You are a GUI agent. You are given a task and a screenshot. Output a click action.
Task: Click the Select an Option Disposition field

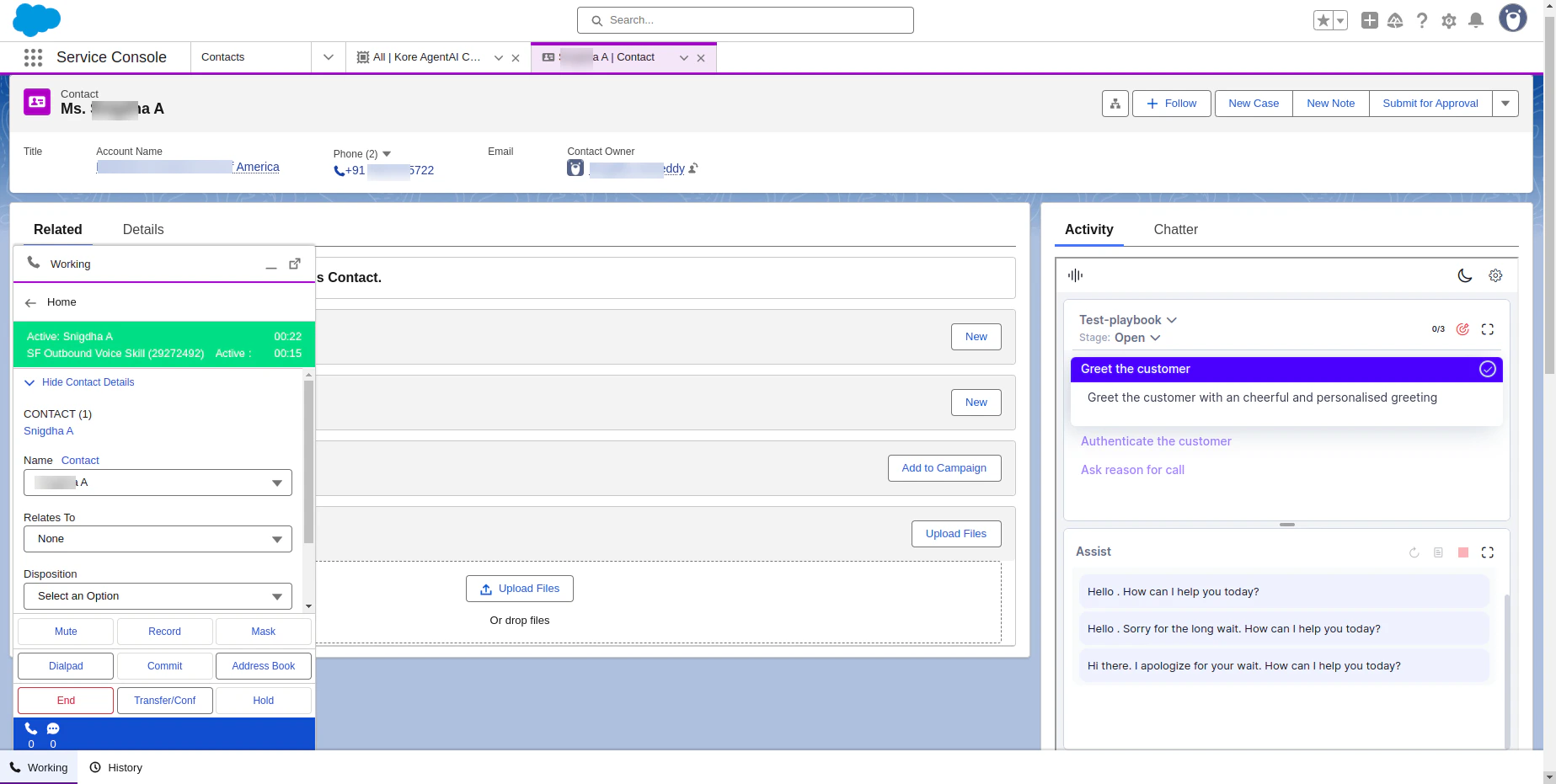157,595
